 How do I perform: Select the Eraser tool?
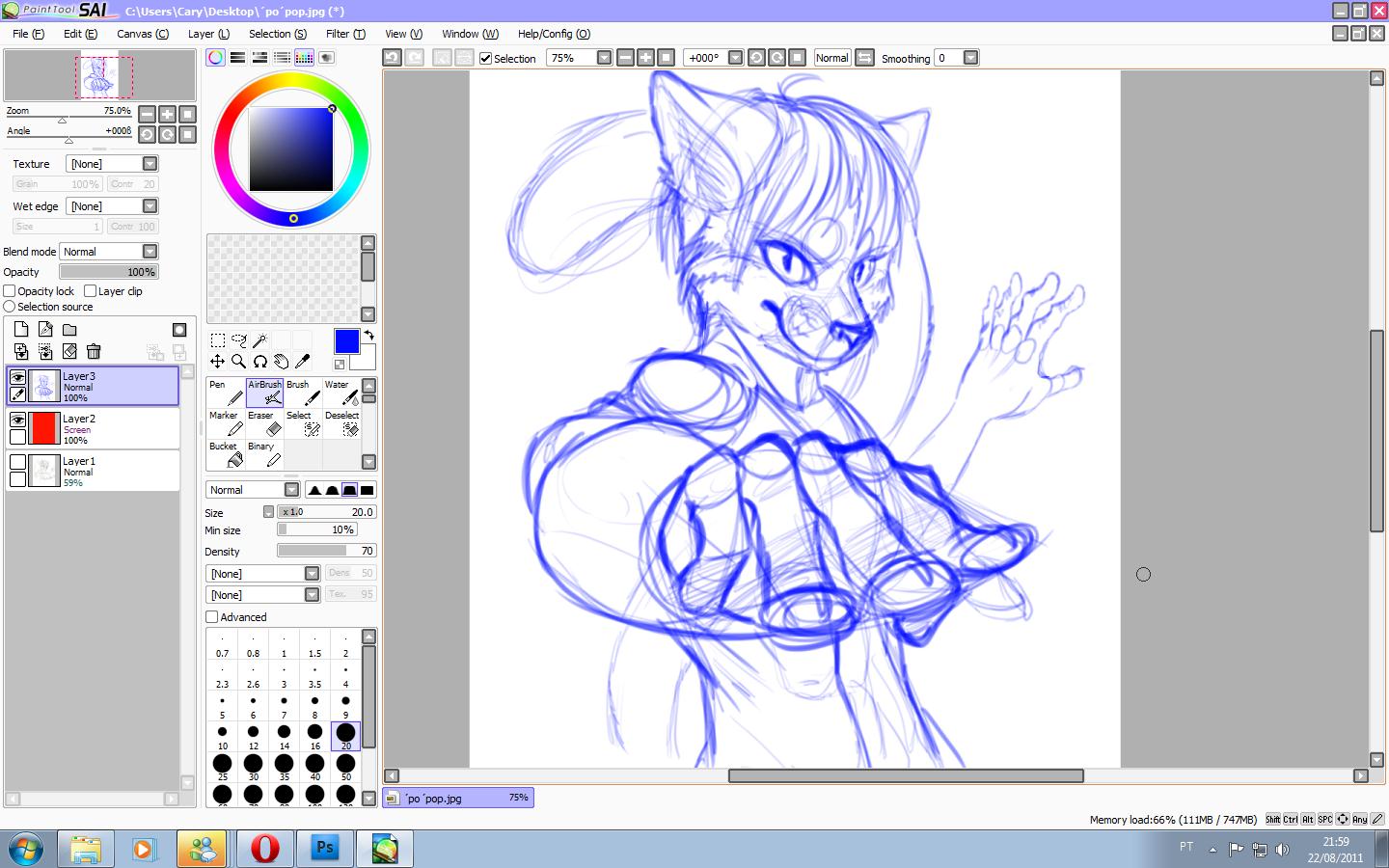[x=264, y=423]
